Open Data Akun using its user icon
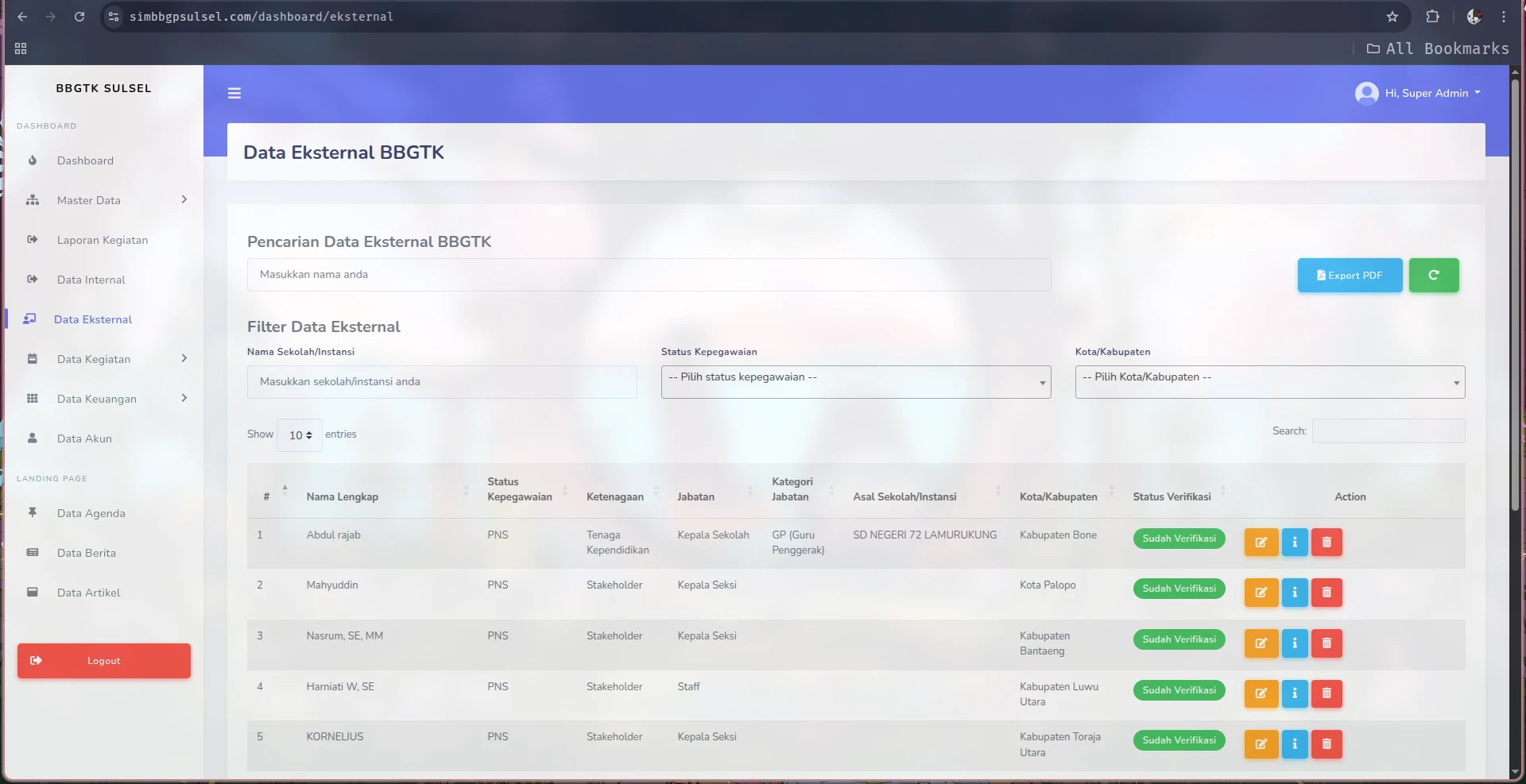This screenshot has width=1526, height=784. pos(32,438)
